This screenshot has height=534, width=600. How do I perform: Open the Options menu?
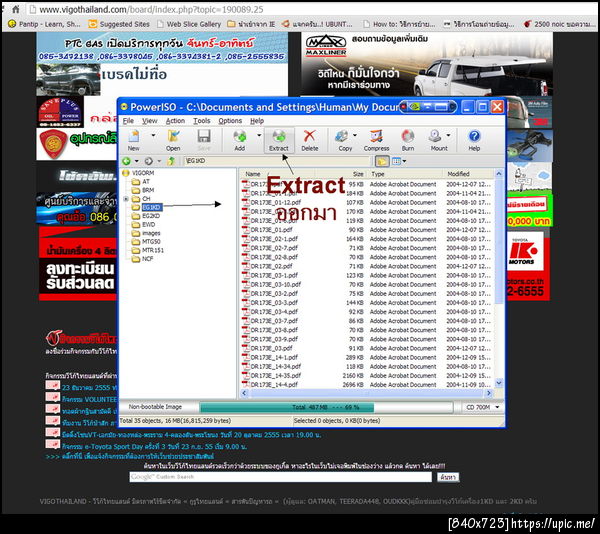tap(230, 121)
